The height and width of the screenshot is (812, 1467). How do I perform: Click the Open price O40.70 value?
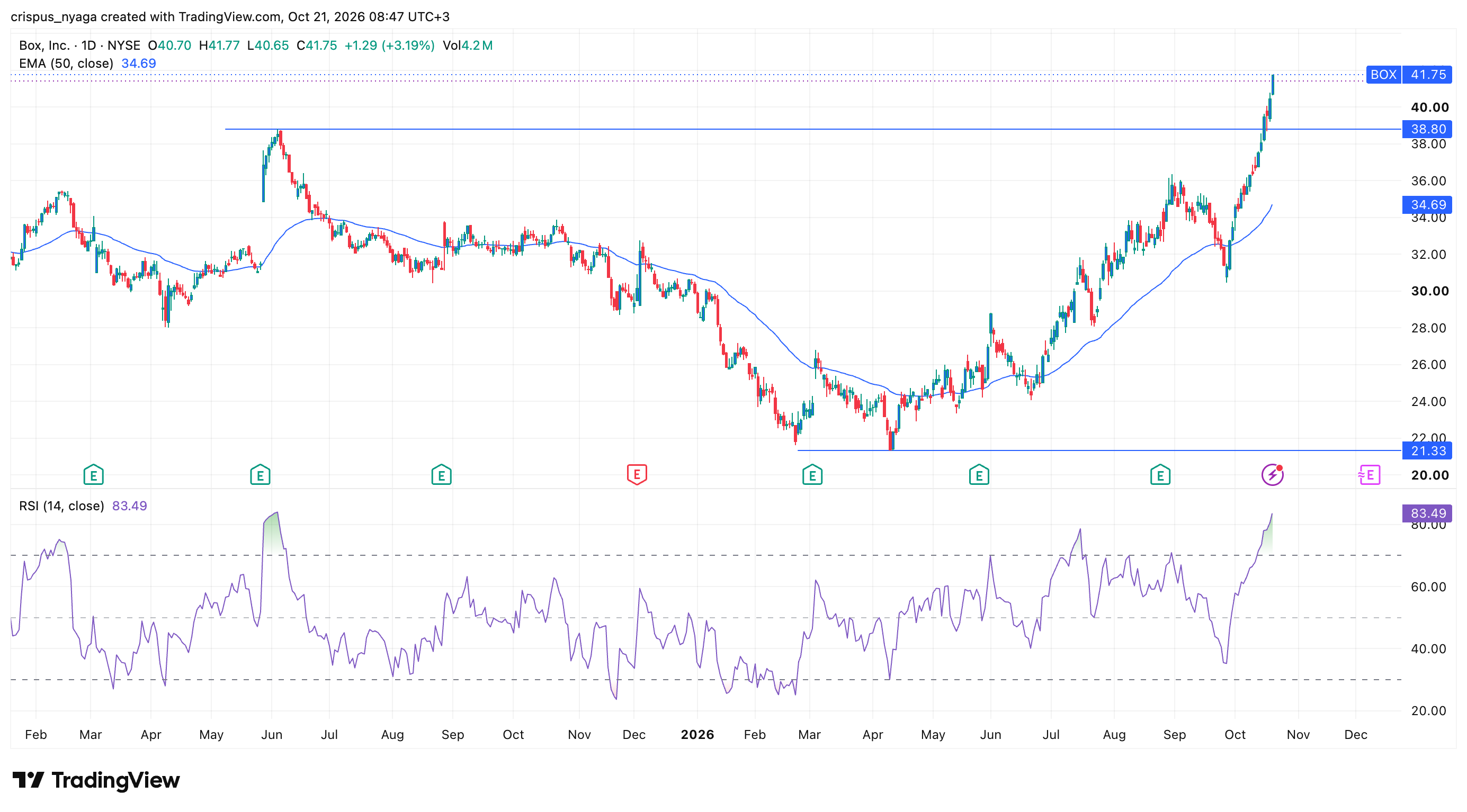click(169, 46)
